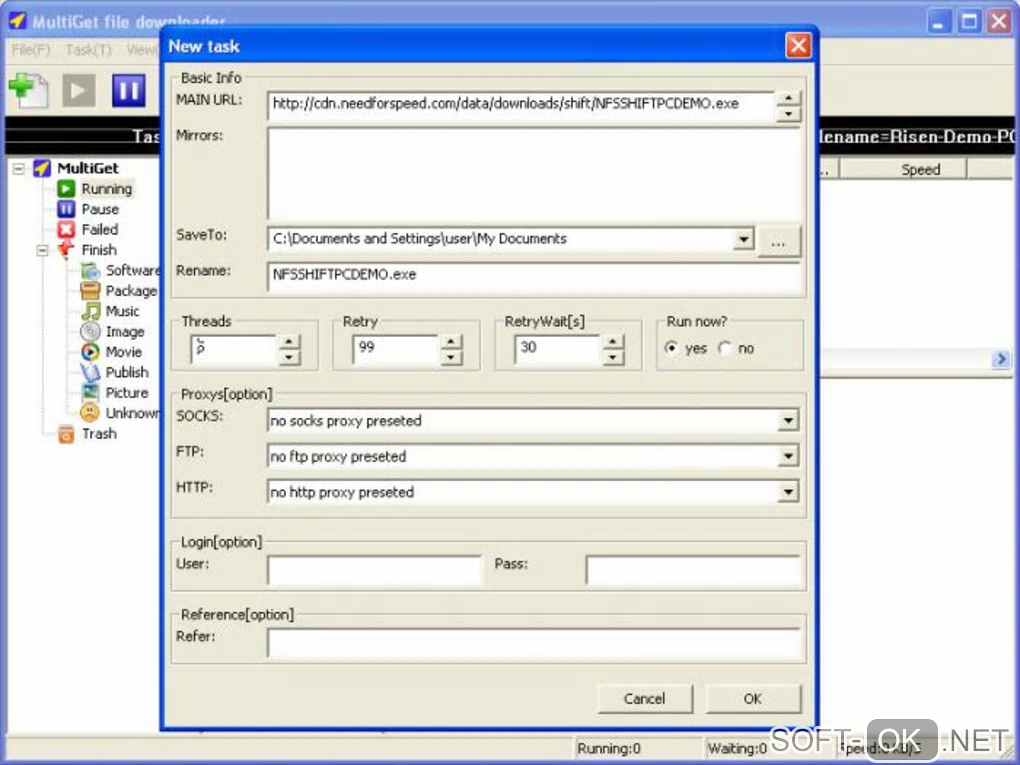
Task: Click the Running:0 status bar entry
Action: 609,749
